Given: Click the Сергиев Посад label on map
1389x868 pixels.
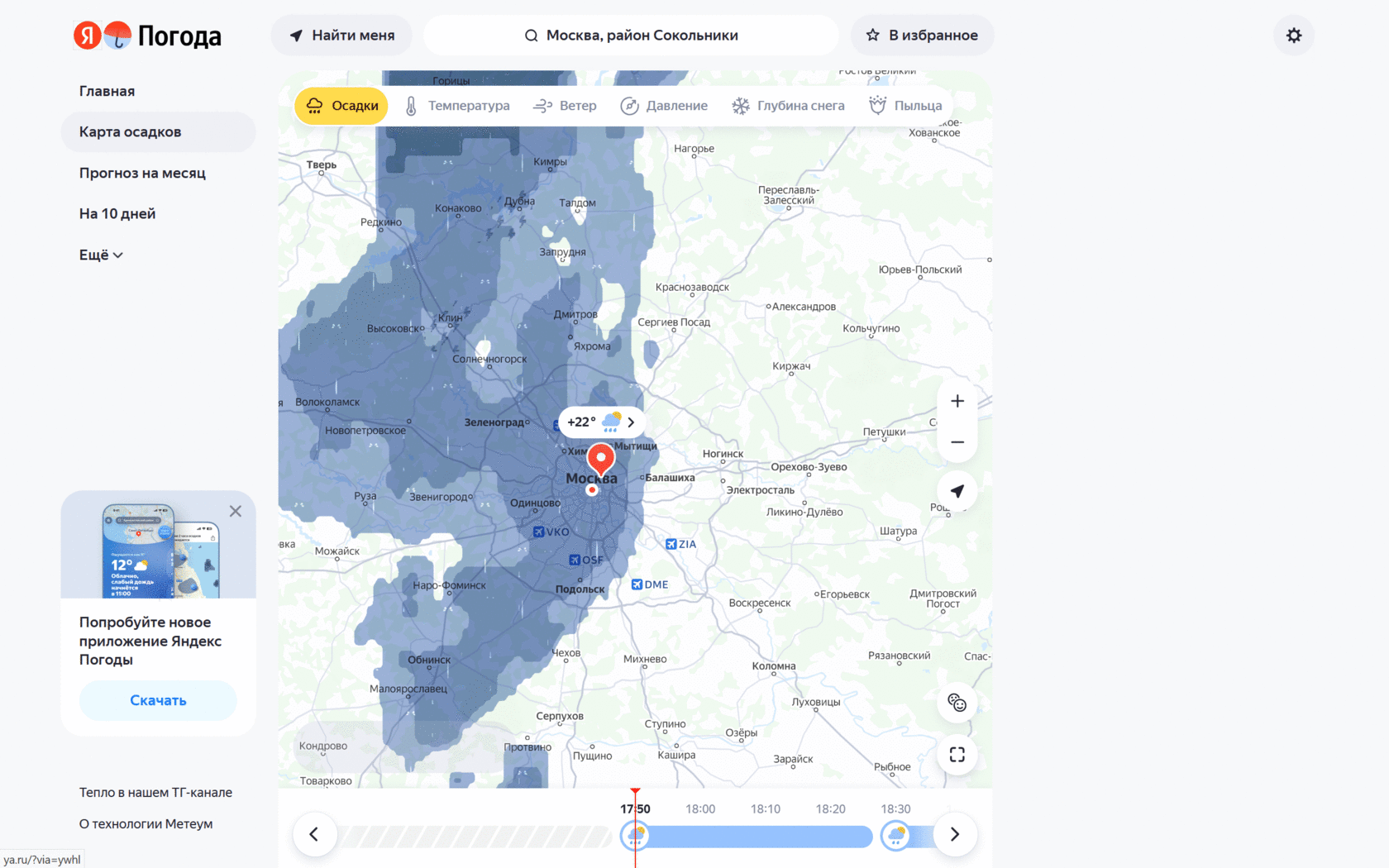Looking at the screenshot, I should [x=674, y=322].
